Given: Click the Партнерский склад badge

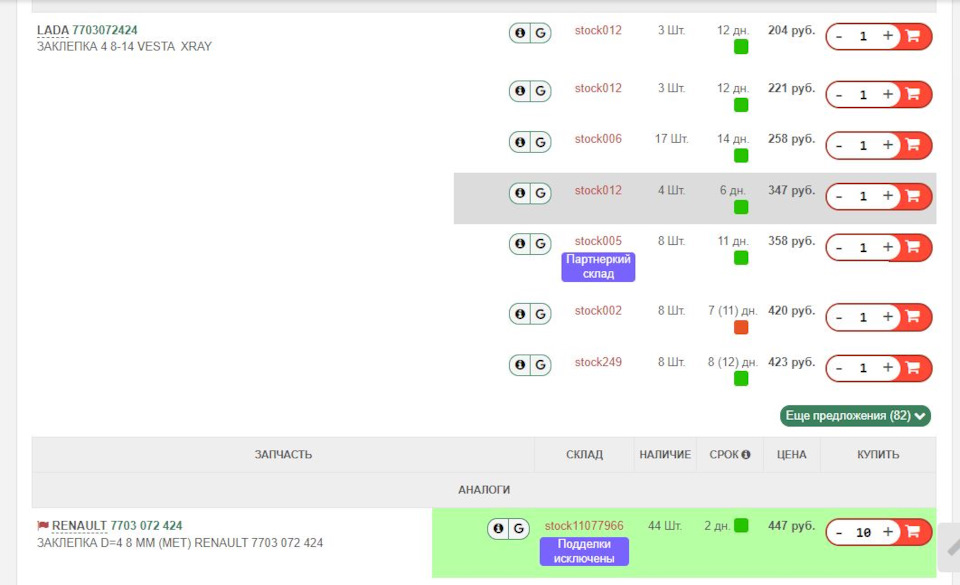Looking at the screenshot, I should 598,267.
